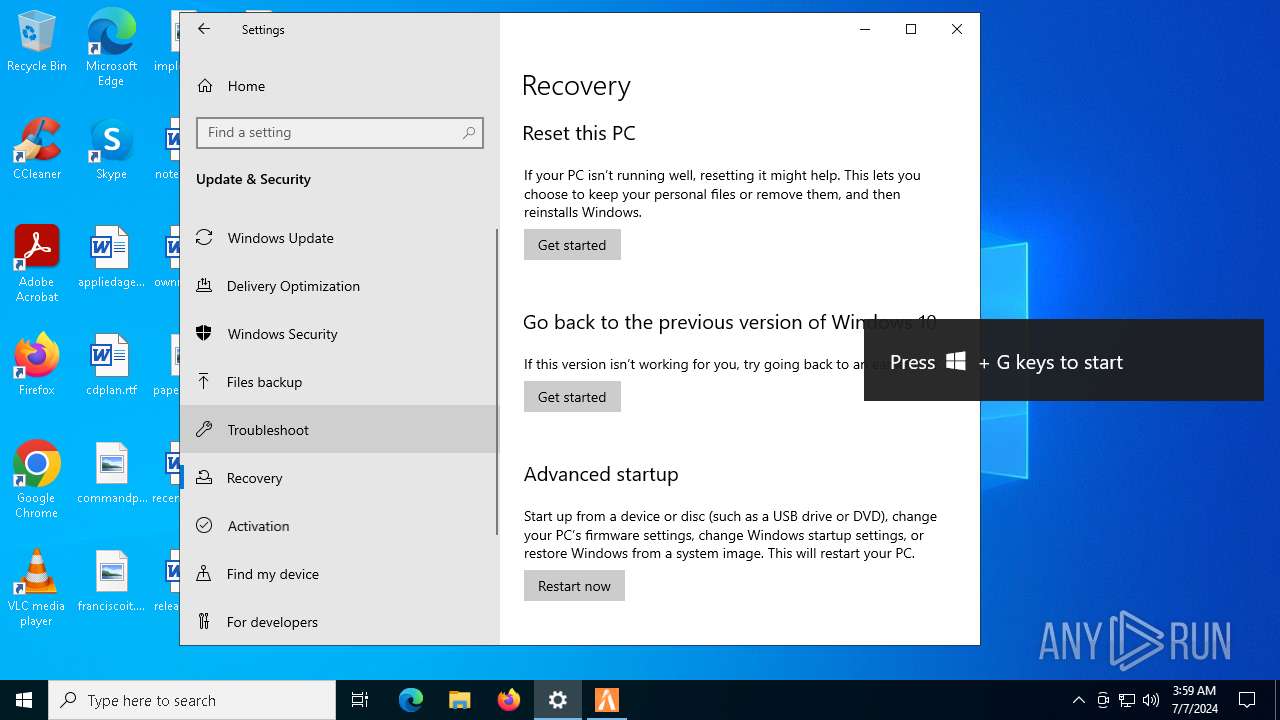
Task: Open Recycle Bin on the desktop
Action: [37, 42]
